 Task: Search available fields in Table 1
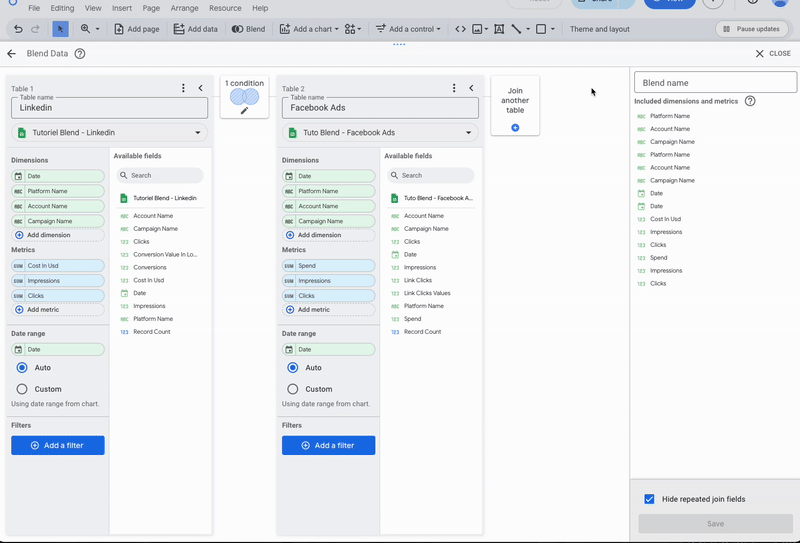(160, 176)
